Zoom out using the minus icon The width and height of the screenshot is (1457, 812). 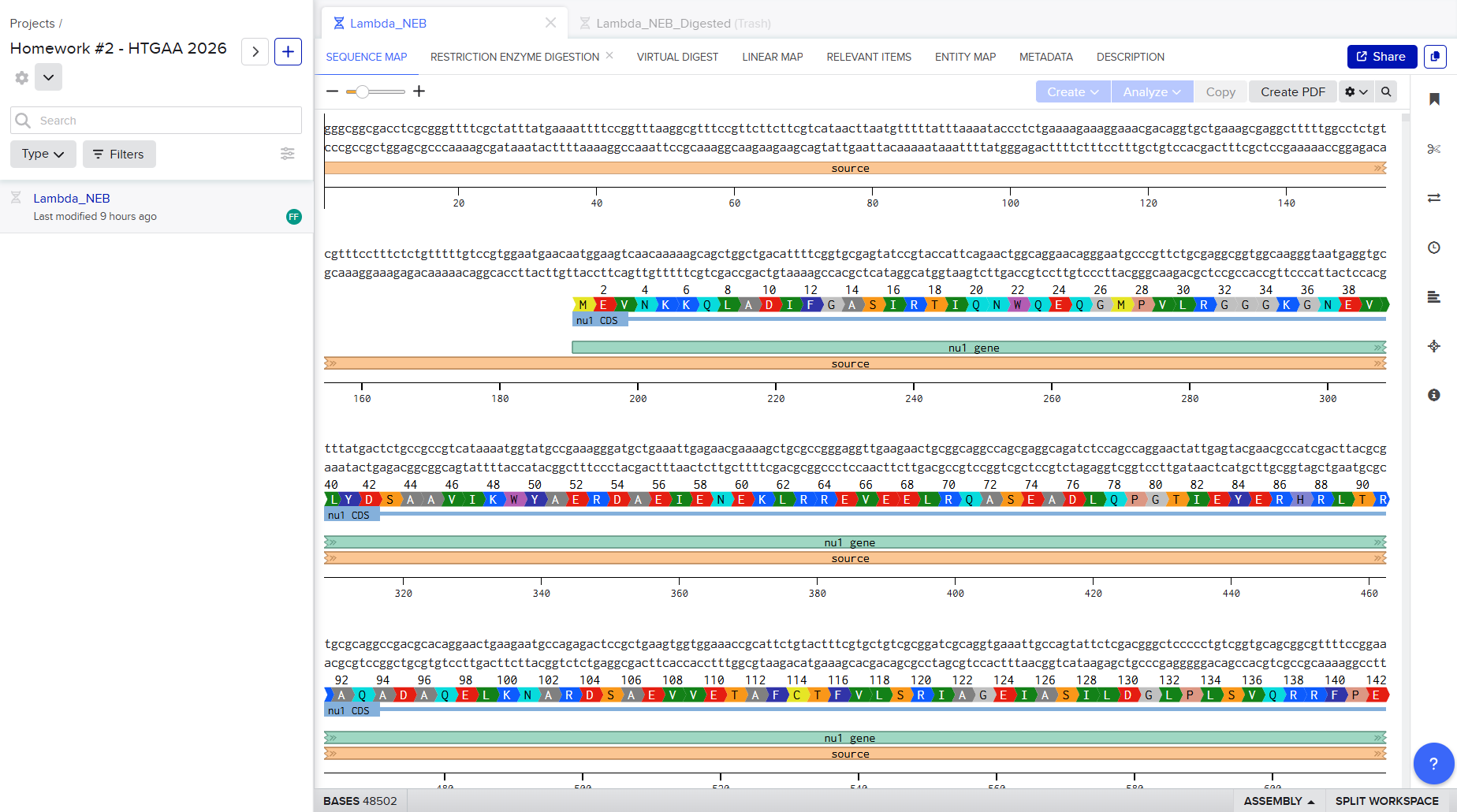coord(332,91)
